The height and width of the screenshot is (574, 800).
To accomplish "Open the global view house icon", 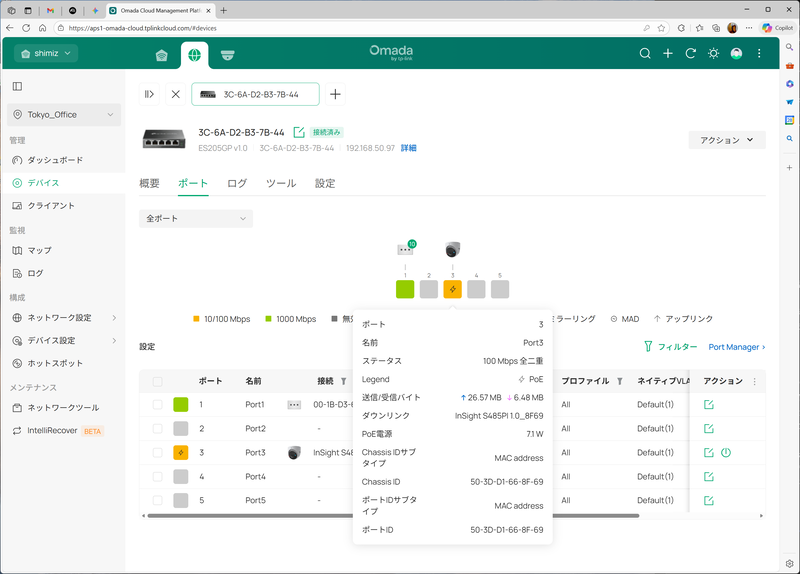I will tap(162, 55).
